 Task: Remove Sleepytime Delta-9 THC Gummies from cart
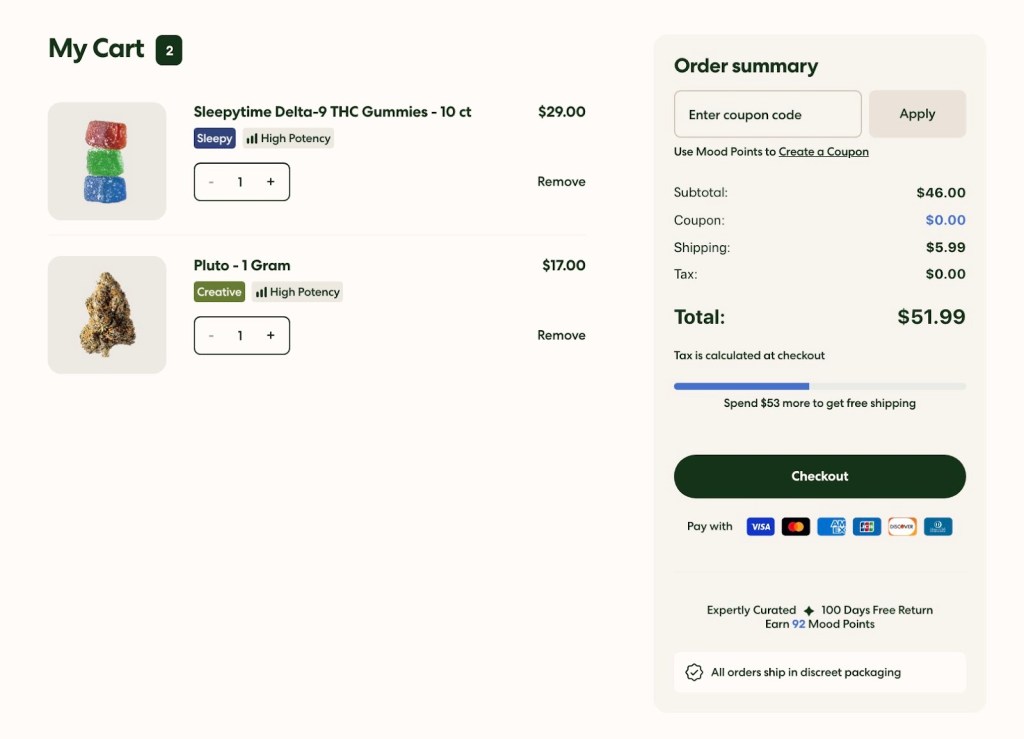[561, 181]
